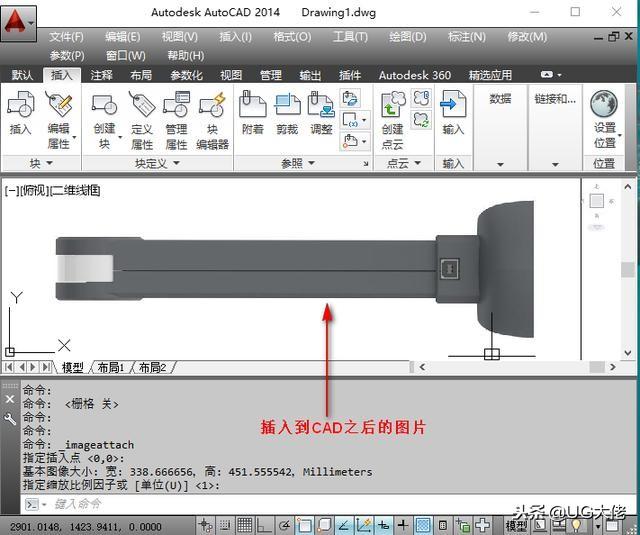
Task: Click the Autodesk 360 ribbon tab
Action: point(415,75)
